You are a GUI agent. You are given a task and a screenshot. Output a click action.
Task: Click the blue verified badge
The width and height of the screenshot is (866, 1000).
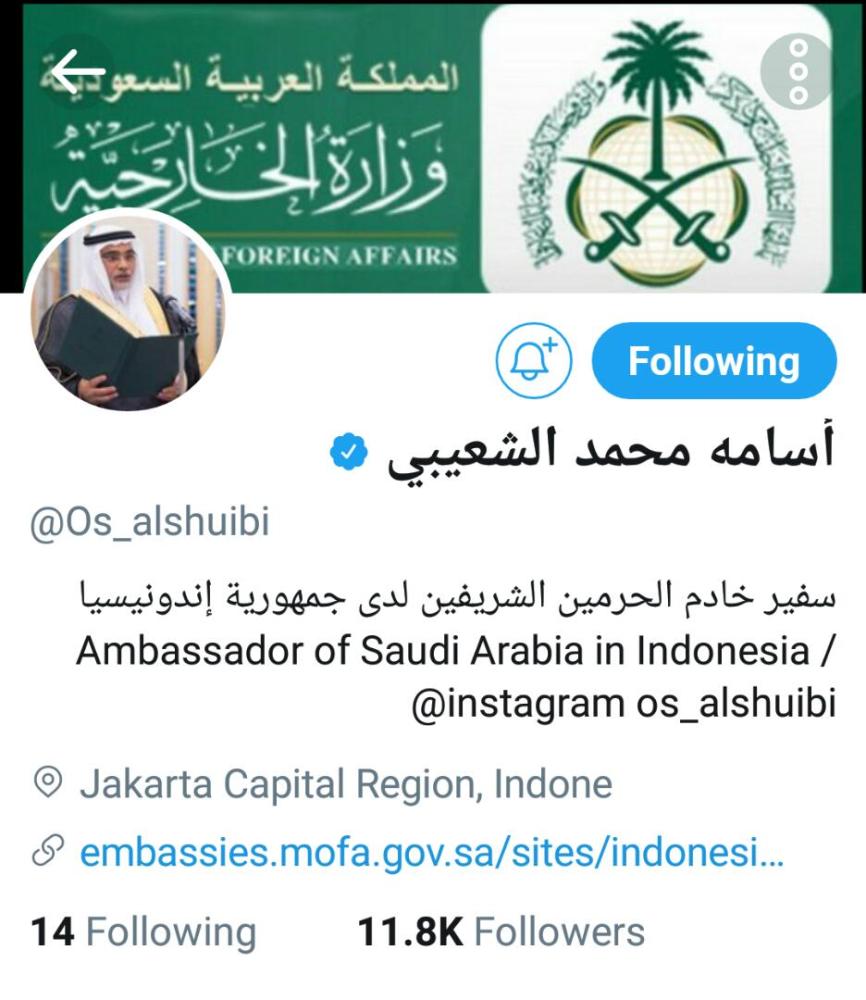coord(348,452)
